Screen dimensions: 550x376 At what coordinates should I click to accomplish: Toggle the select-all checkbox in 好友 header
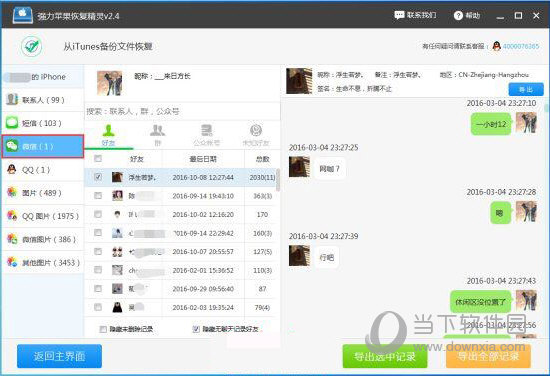98,159
